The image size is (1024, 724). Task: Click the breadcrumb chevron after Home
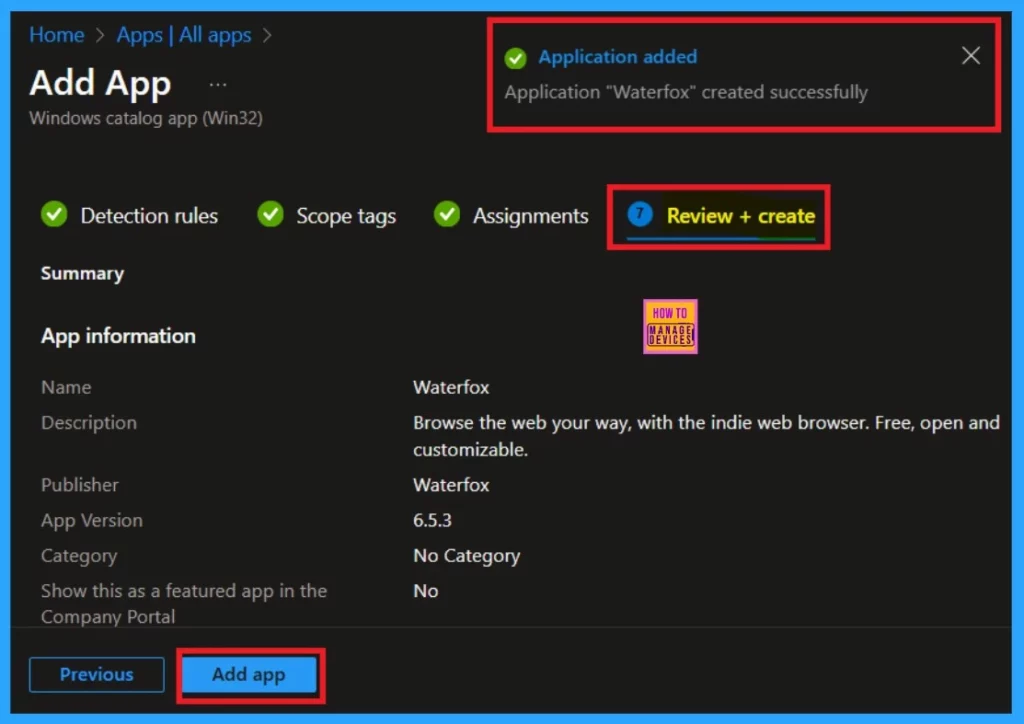tap(100, 35)
